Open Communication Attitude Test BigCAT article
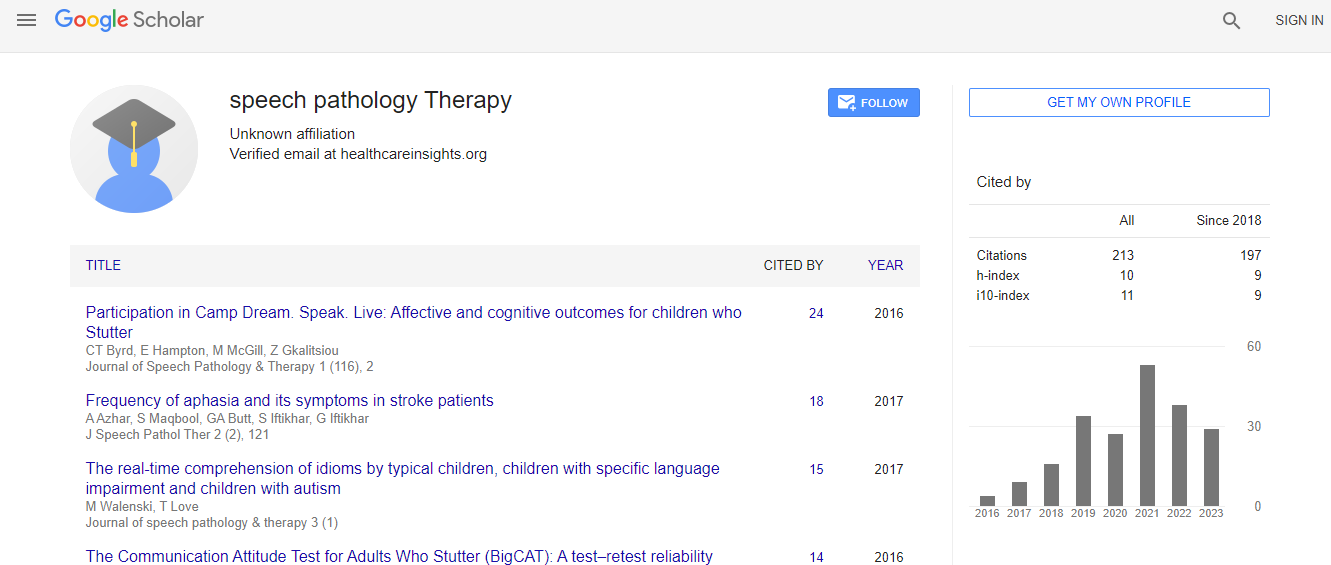The image size is (1331, 565). [399, 556]
